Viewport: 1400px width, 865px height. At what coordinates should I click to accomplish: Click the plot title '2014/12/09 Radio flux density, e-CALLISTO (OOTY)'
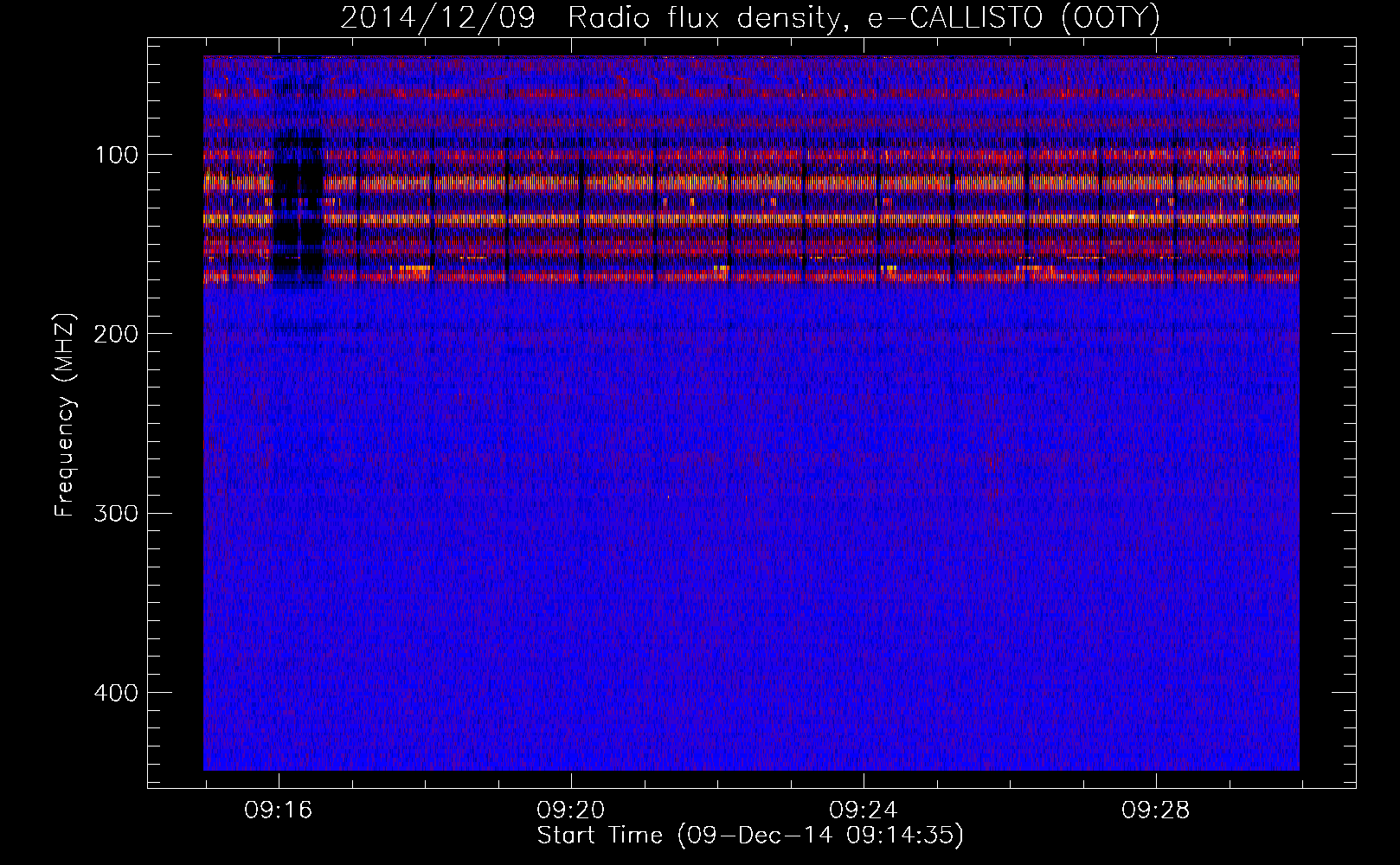[749, 17]
